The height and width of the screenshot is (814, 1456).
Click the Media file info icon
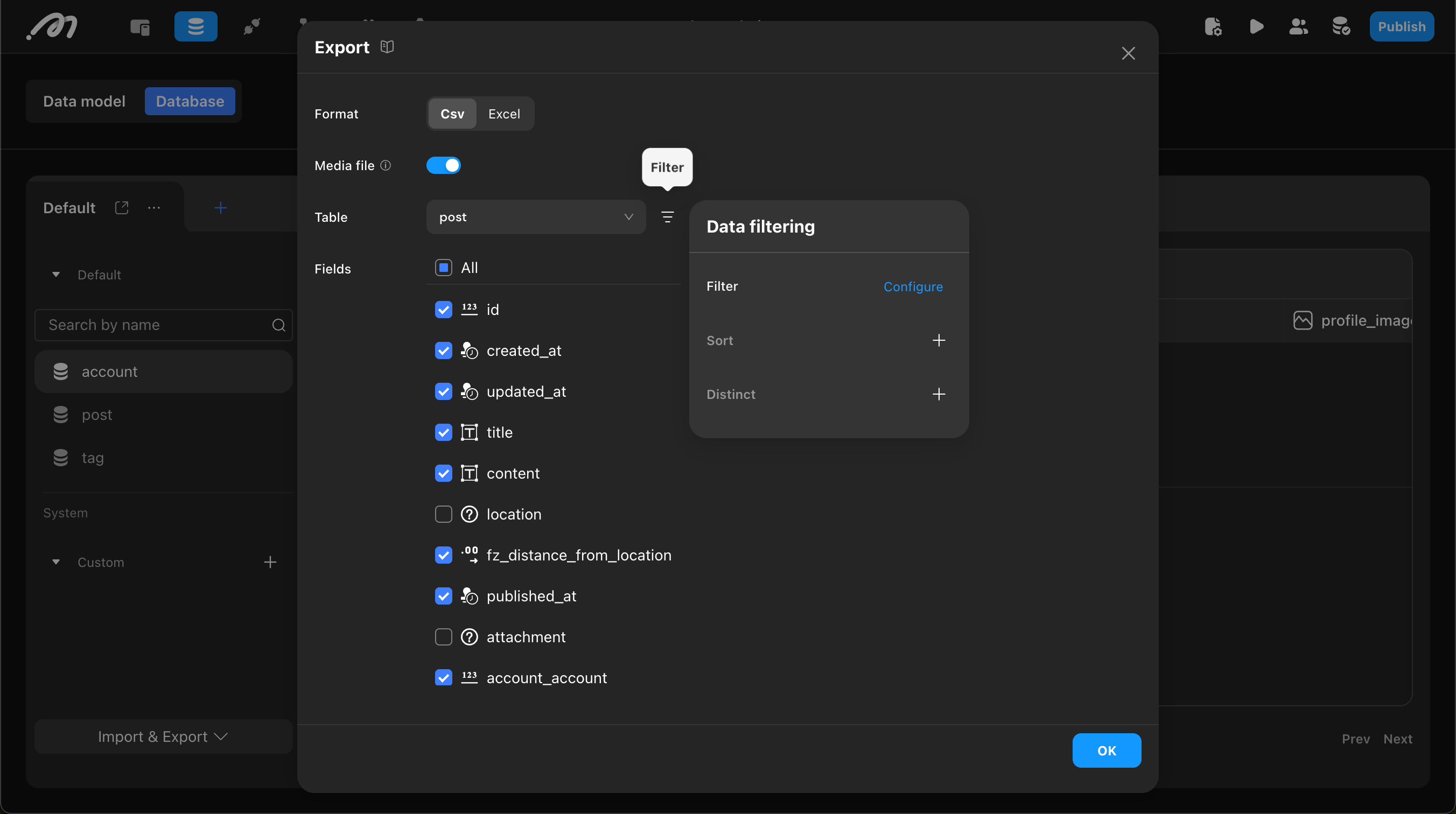386,166
